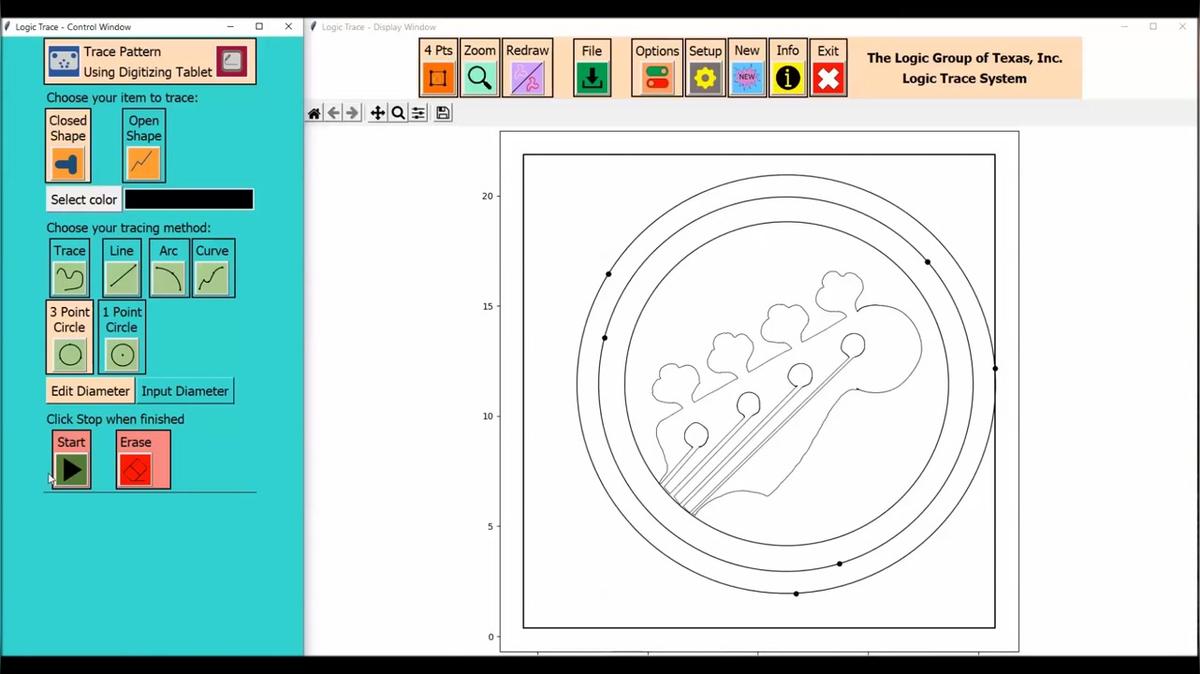Select the 3 Point Circle tool
This screenshot has width=1200, height=674.
[70, 338]
